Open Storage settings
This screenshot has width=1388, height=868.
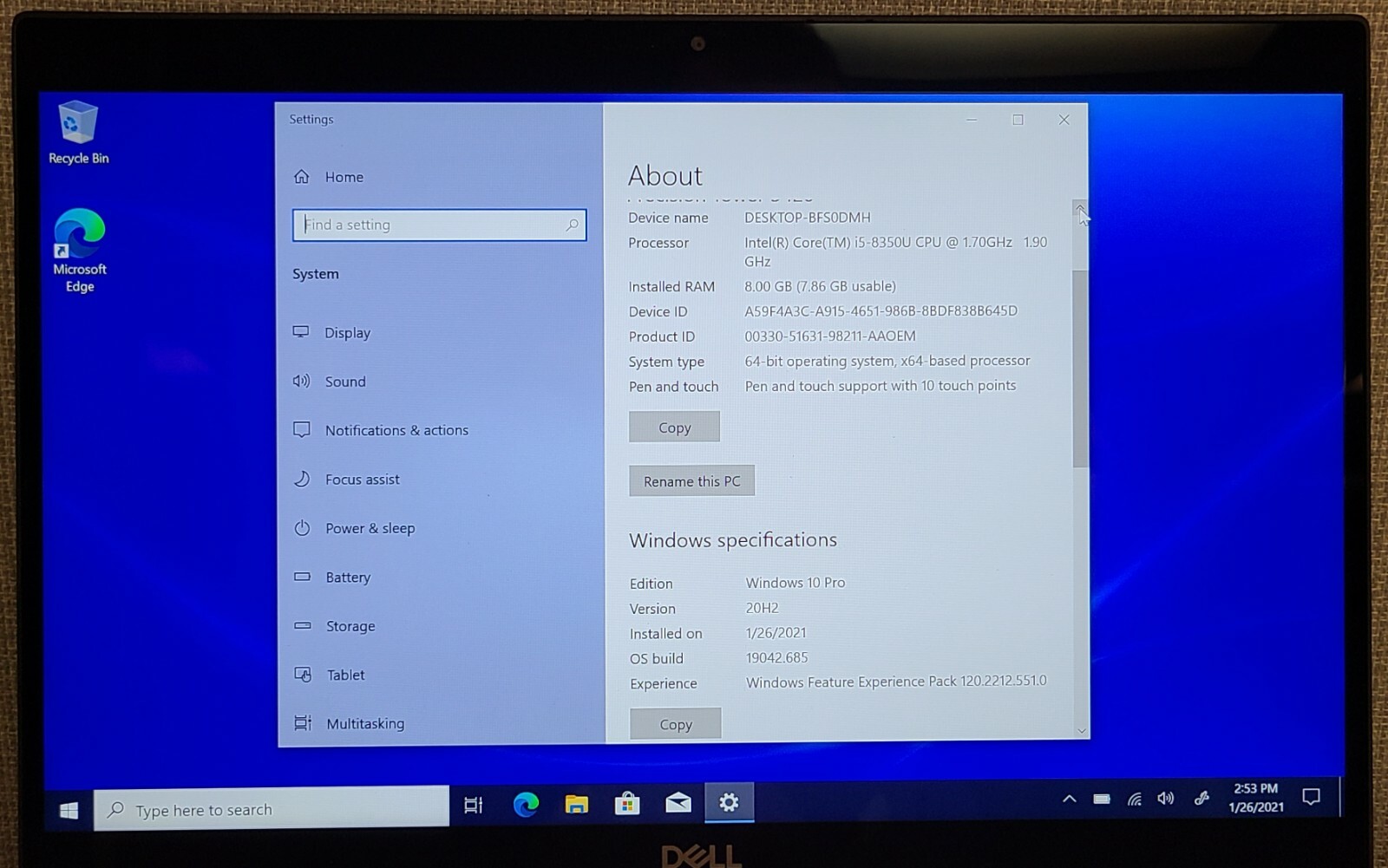pos(335,626)
